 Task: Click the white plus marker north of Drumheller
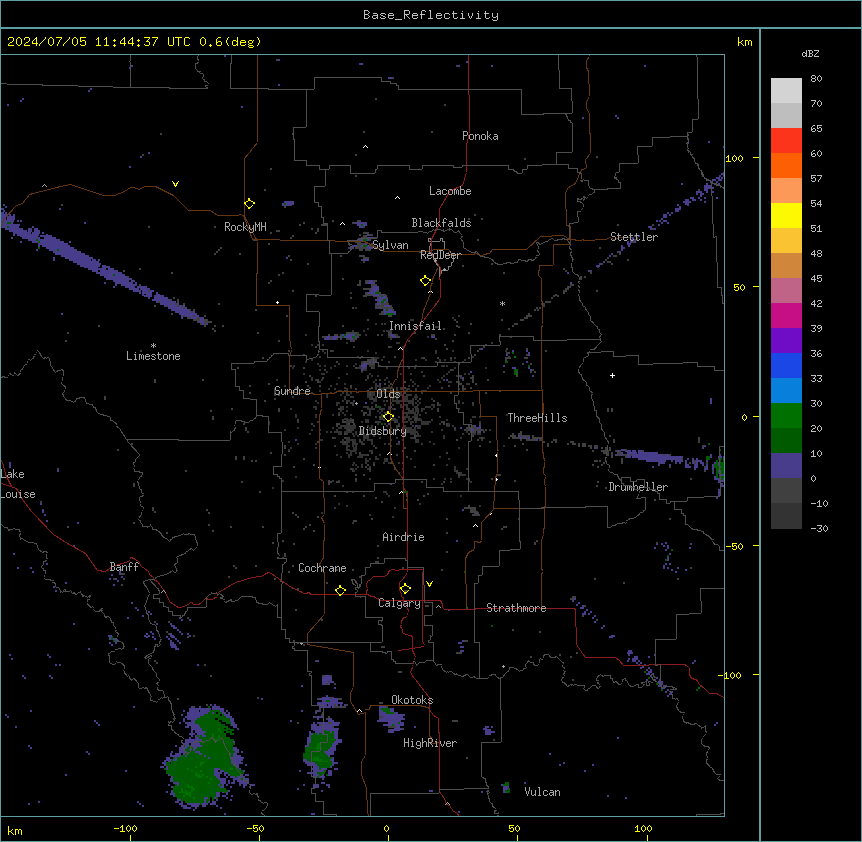[x=612, y=375]
